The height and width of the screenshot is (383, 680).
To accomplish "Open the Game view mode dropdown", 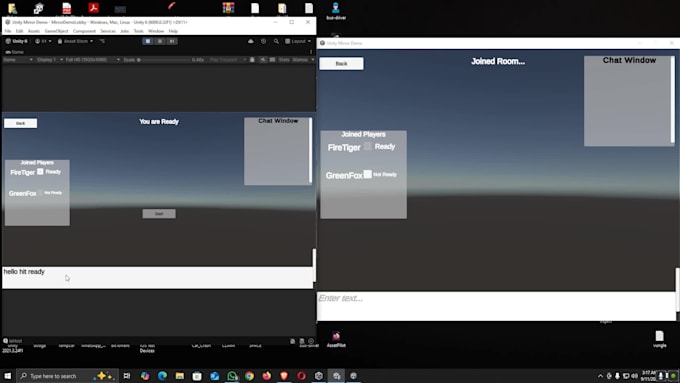I will (18, 60).
